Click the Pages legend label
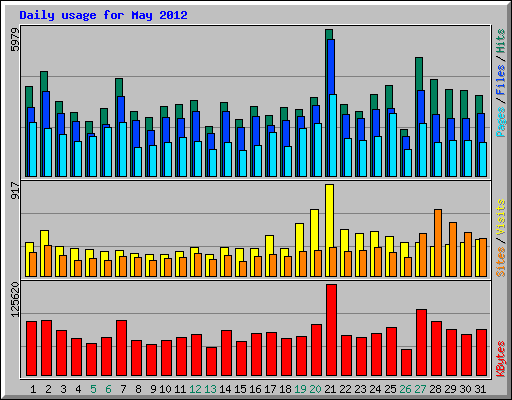Screen dimensions: 512x400 pos(501,122)
